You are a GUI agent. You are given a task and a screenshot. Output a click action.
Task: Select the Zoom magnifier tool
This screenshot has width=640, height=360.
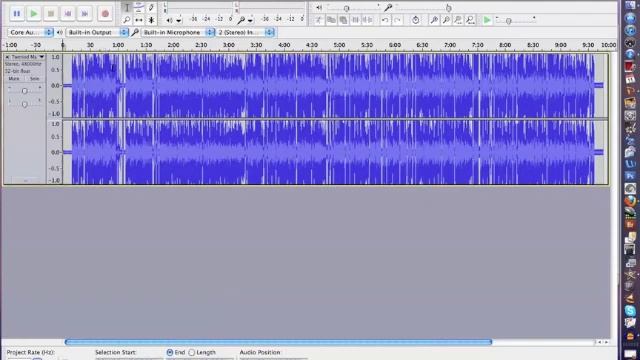coord(127,20)
